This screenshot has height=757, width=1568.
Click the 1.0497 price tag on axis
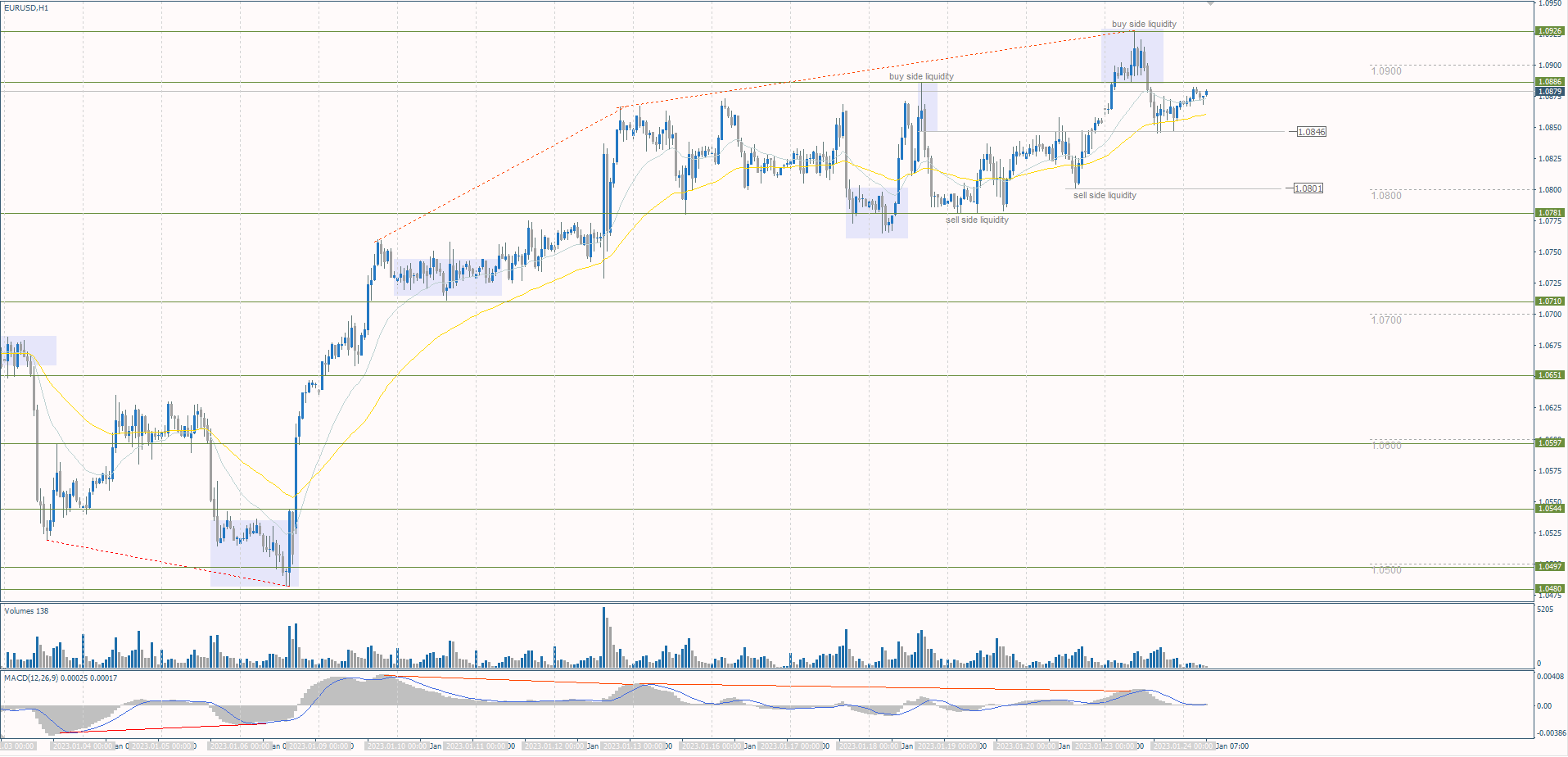1550,567
